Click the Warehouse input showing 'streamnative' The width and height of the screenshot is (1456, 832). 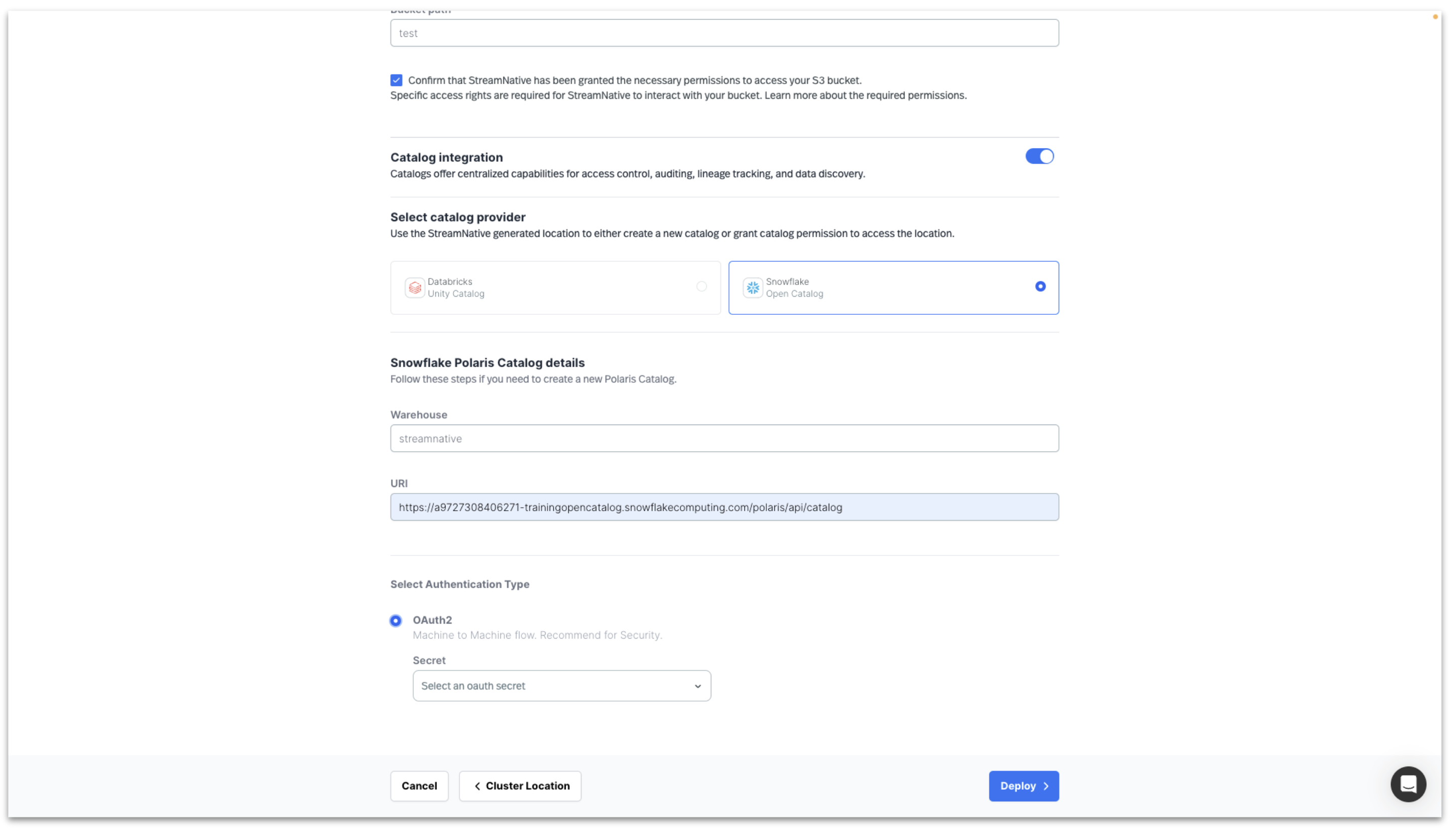(723, 438)
